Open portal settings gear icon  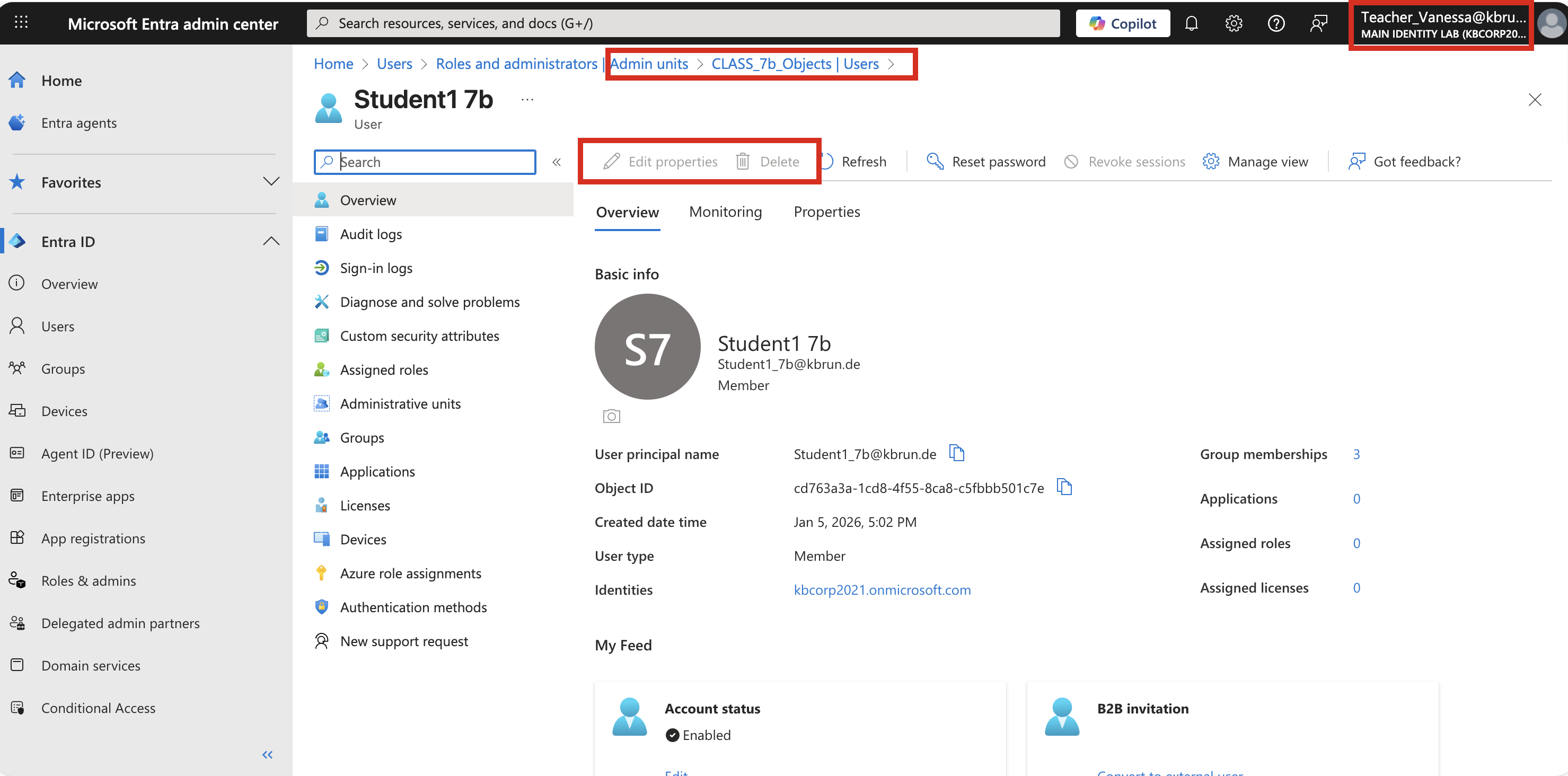(x=1233, y=24)
